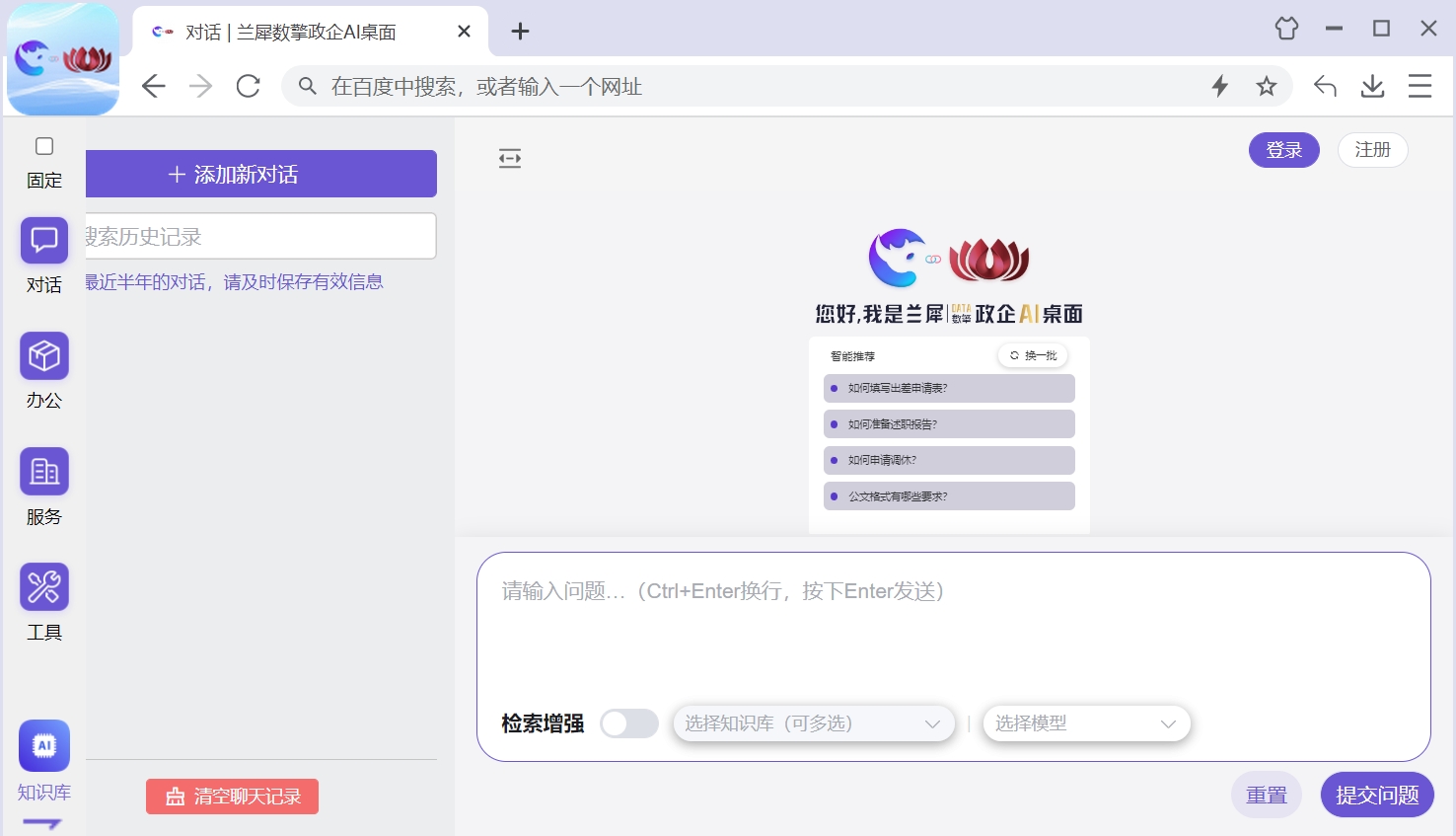This screenshot has width=1456, height=836.
Task: Click the search magnifier in address bar
Action: click(308, 87)
